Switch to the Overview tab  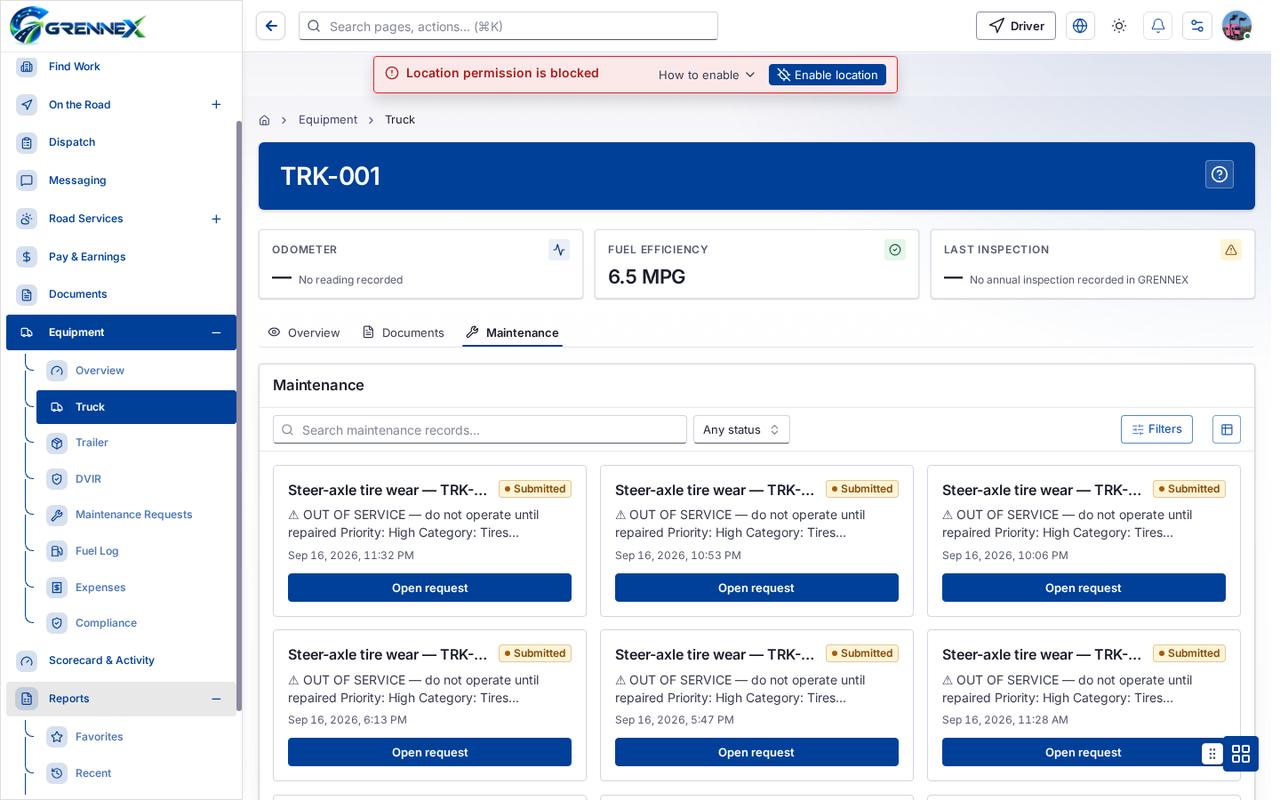coord(304,333)
